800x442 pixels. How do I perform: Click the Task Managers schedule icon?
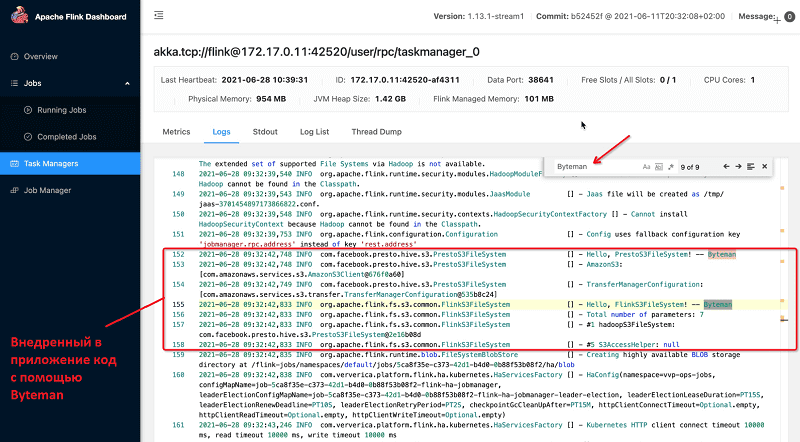[14, 163]
